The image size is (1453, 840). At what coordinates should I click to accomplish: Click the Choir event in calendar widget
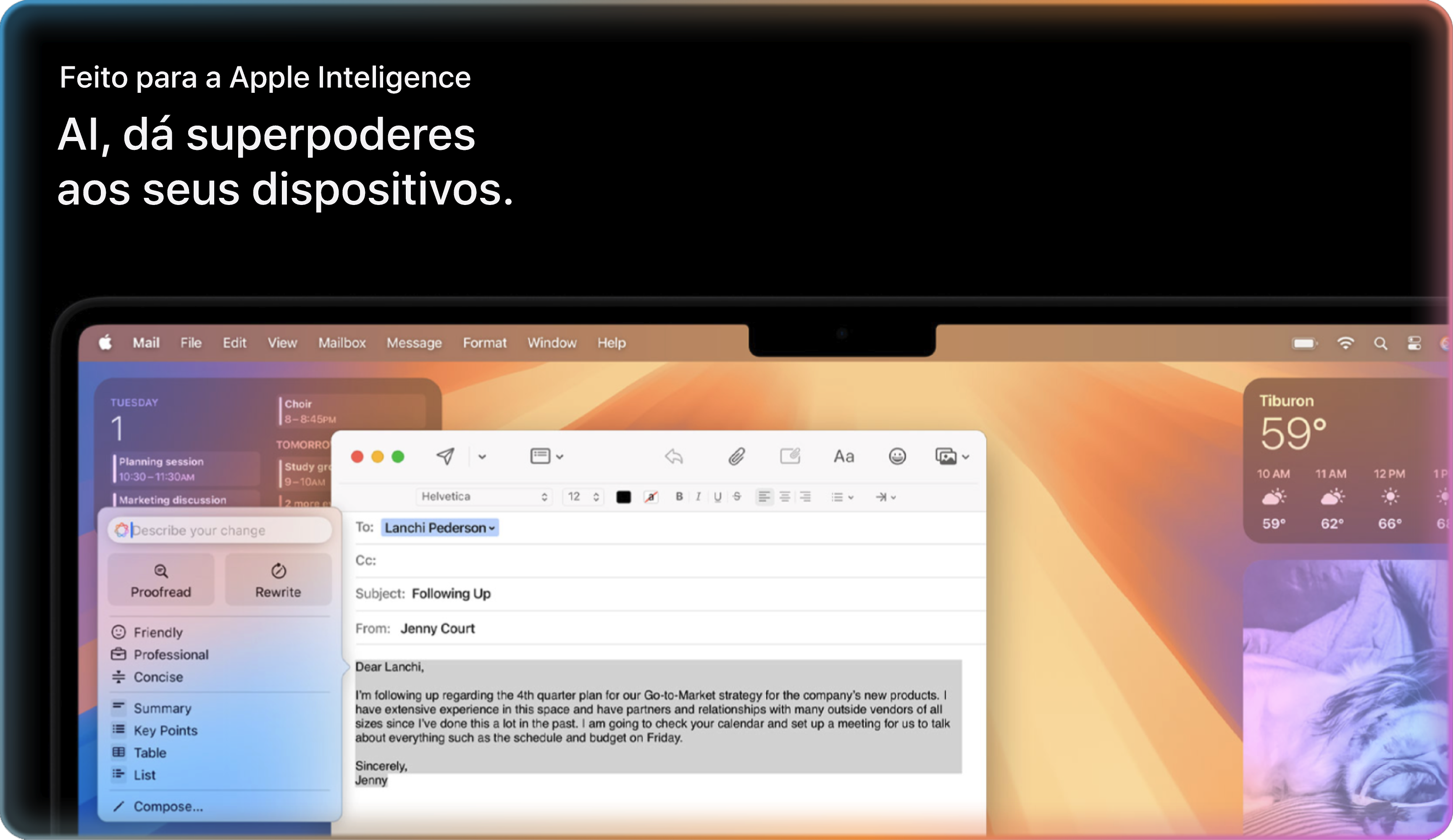click(352, 411)
